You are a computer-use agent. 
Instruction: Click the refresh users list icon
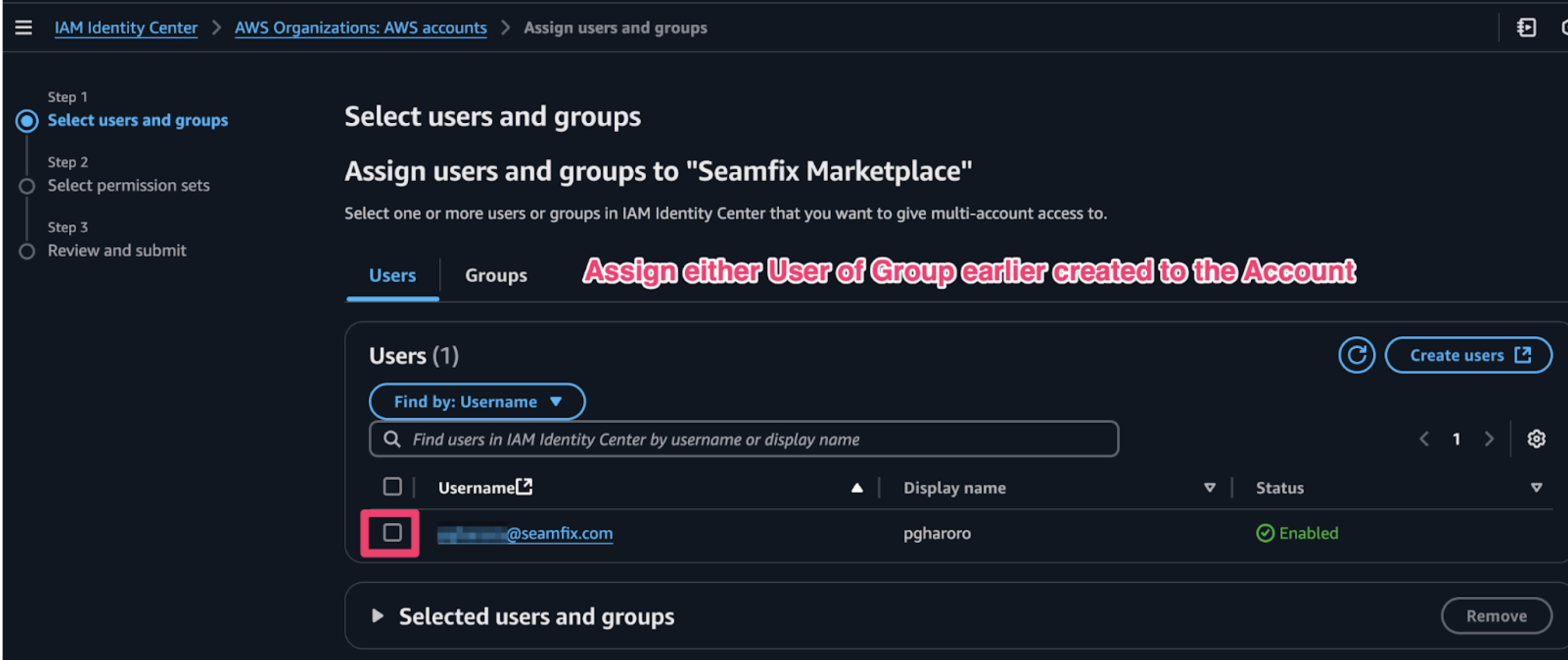pos(1356,355)
